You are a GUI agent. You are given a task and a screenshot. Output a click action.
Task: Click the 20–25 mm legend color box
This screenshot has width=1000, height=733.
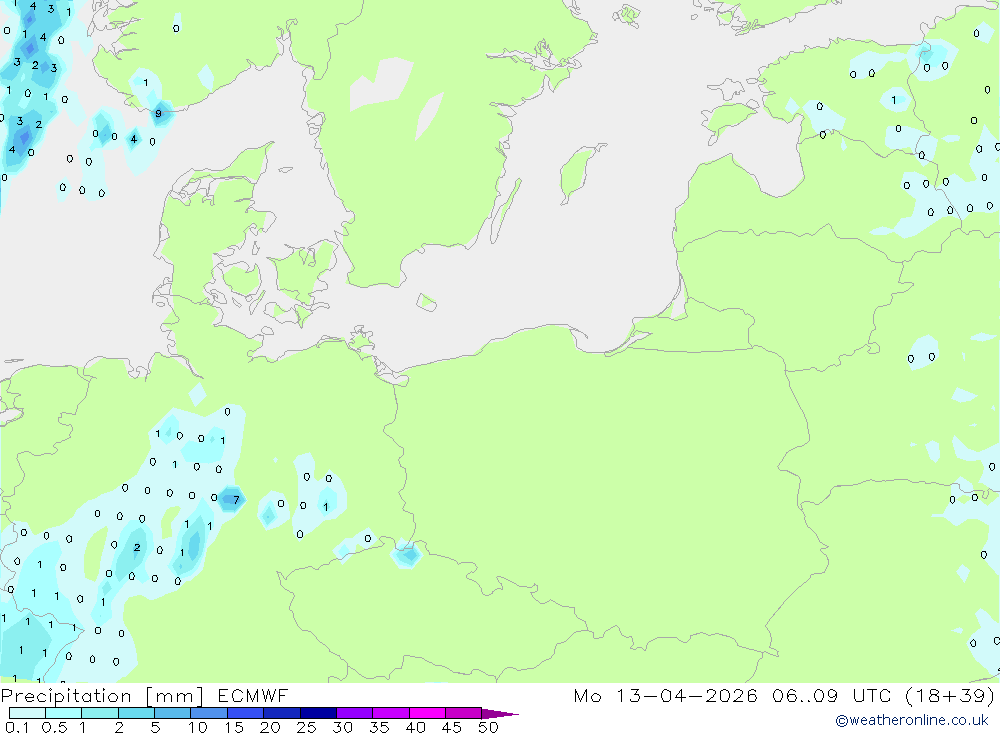(x=282, y=713)
